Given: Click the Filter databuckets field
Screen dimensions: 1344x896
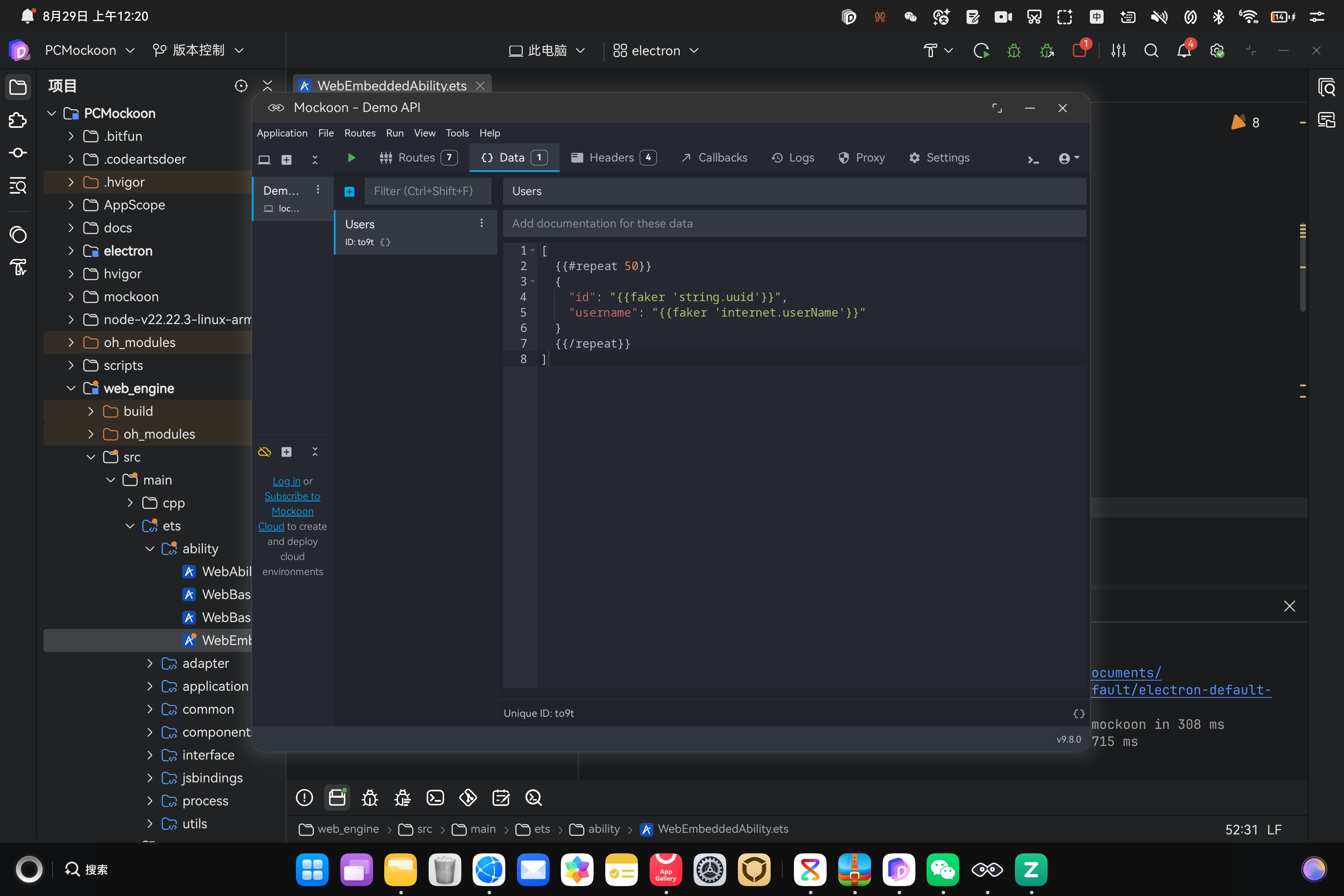Looking at the screenshot, I should [428, 191].
